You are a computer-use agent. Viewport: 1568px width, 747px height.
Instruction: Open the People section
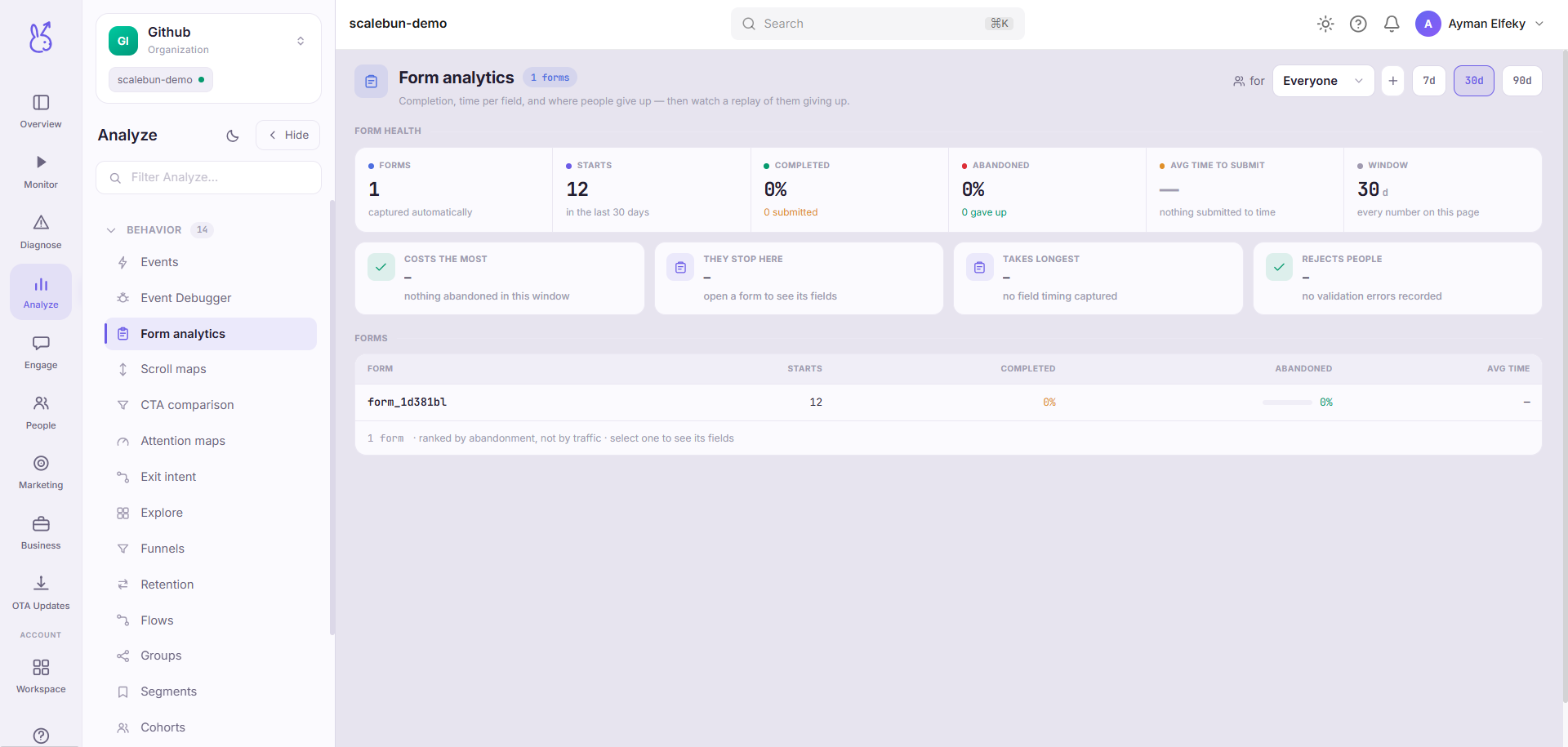click(x=41, y=412)
